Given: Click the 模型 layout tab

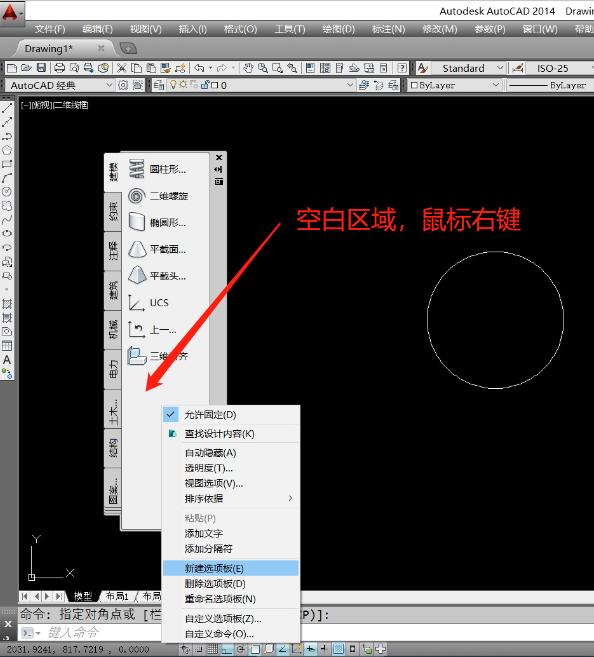Looking at the screenshot, I should [83, 596].
